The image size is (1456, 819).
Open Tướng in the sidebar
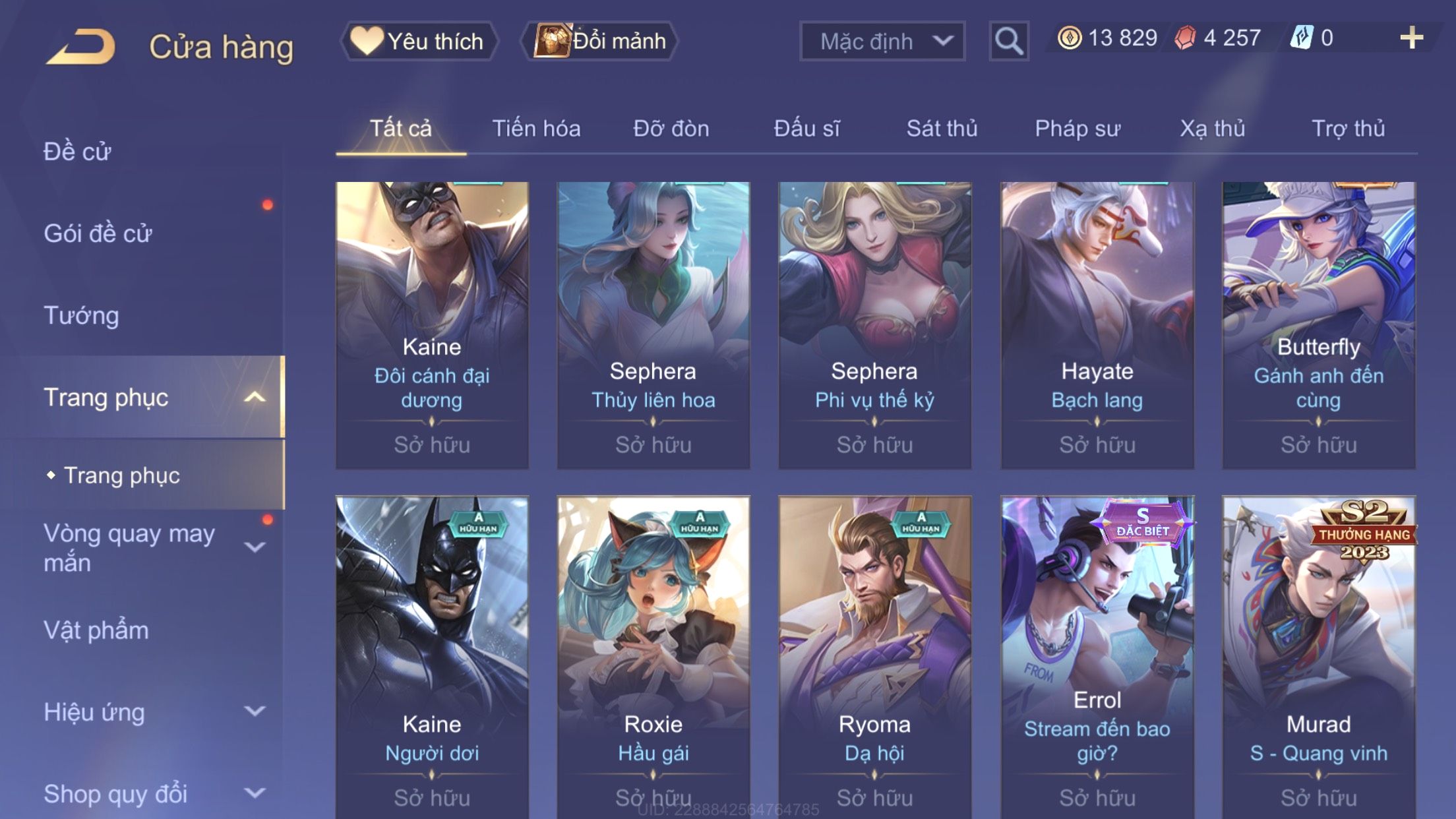click(81, 315)
